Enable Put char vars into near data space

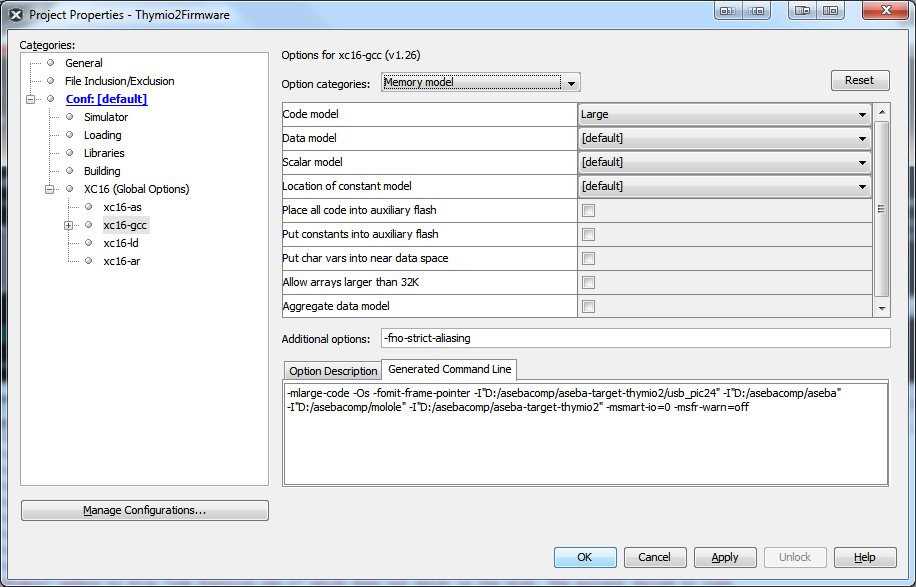tap(588, 258)
